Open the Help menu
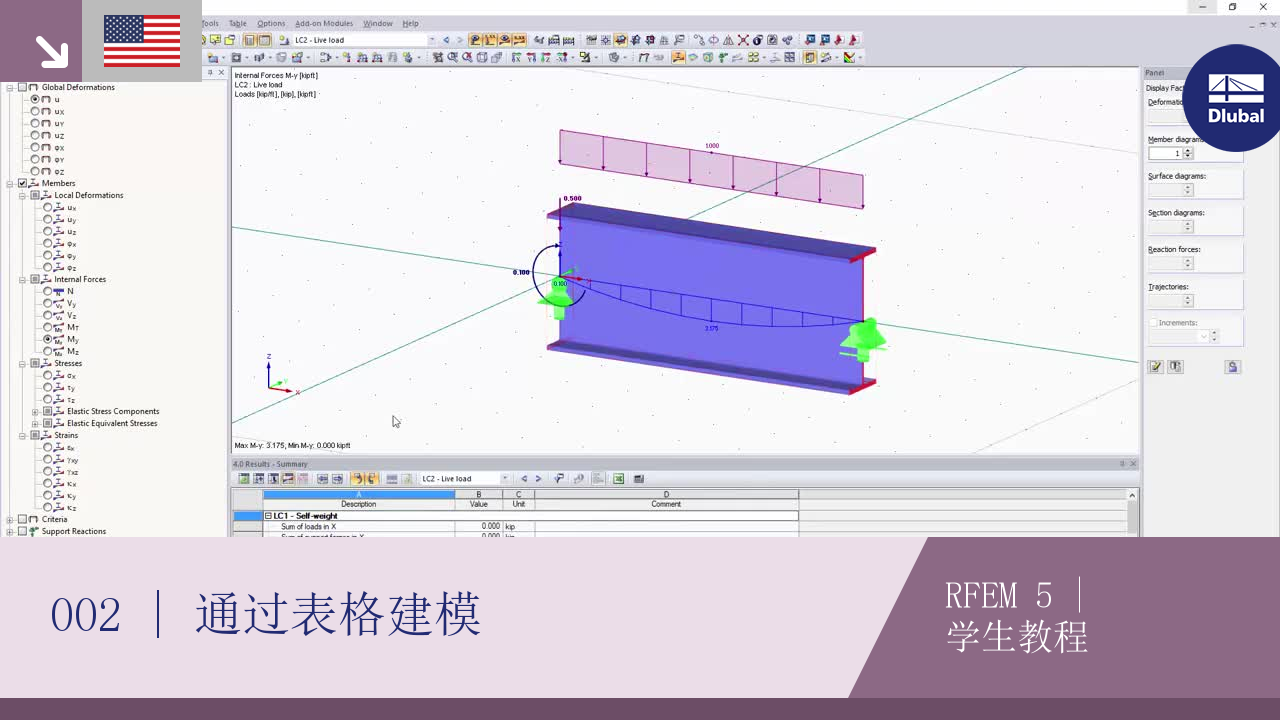 click(410, 23)
